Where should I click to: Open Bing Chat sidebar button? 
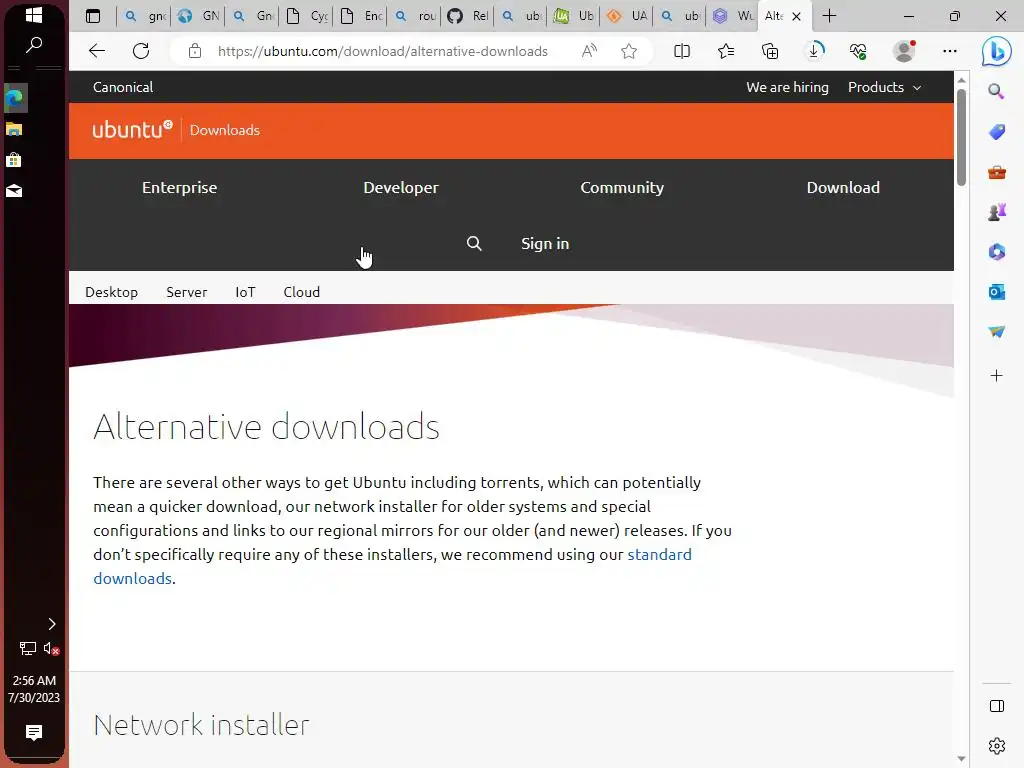(997, 51)
